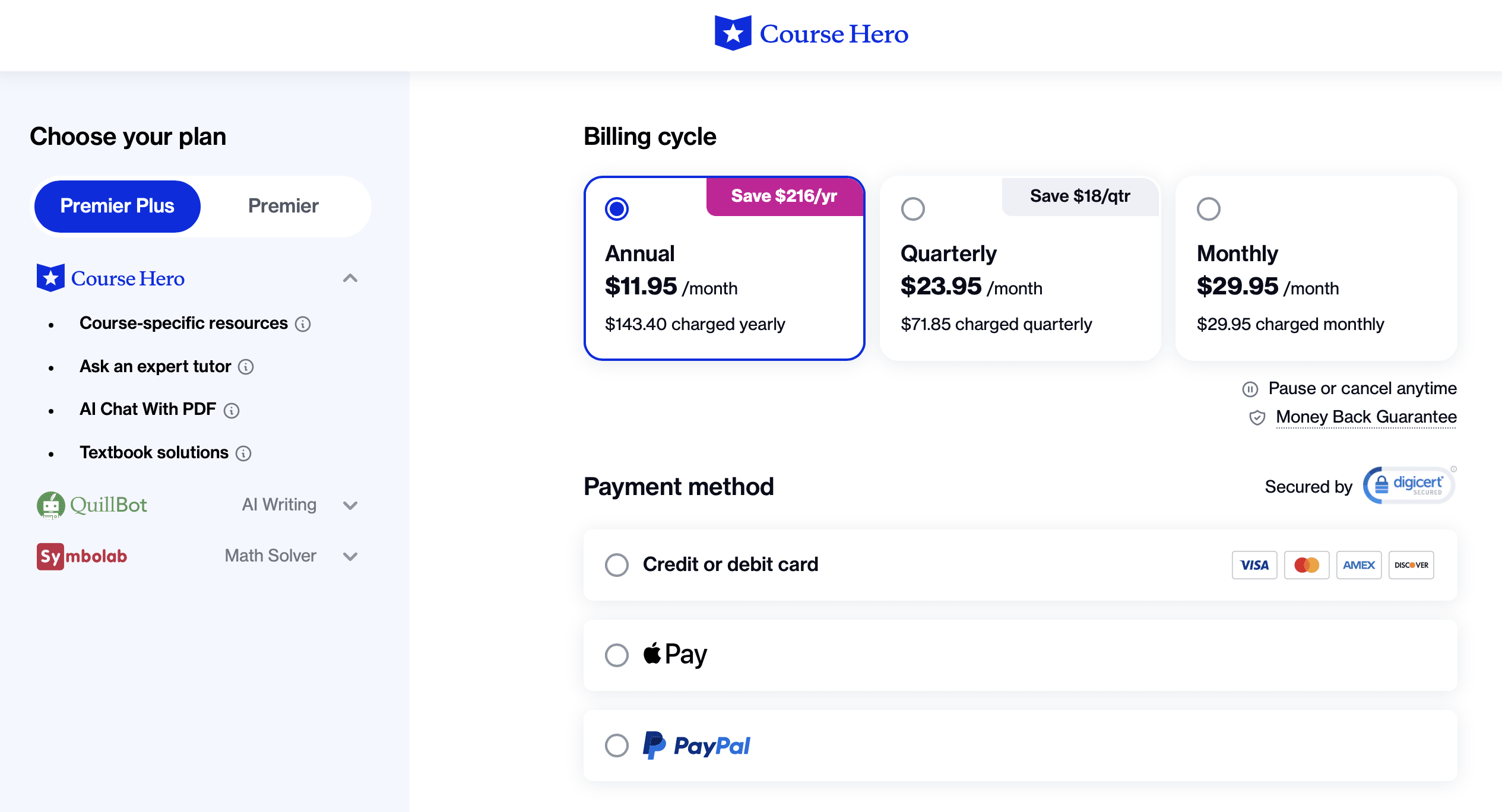Screen dimensions: 1502x812
Task: Select the Premier Plus plan
Action: (117, 206)
